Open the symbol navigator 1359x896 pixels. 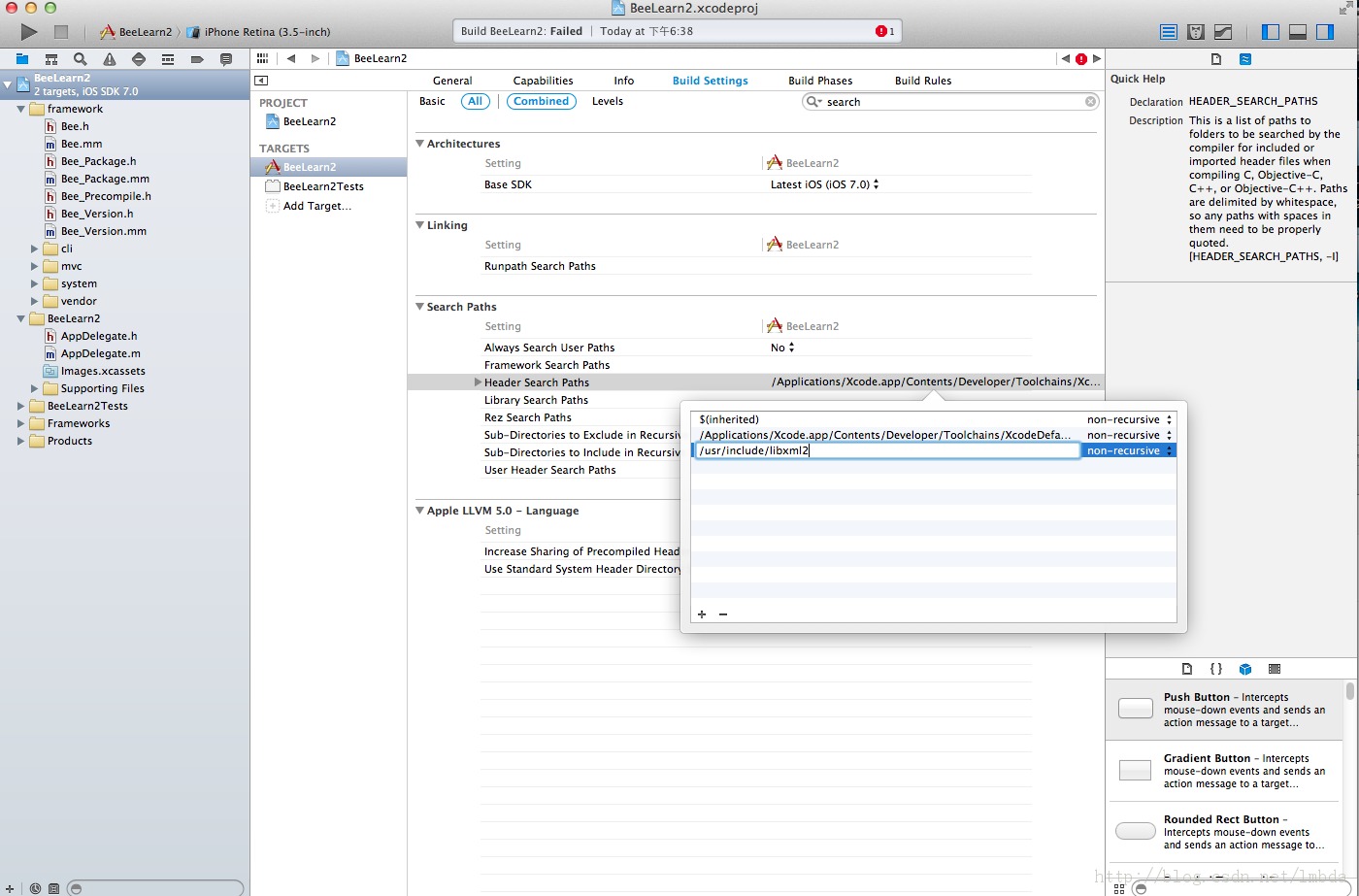[x=51, y=59]
